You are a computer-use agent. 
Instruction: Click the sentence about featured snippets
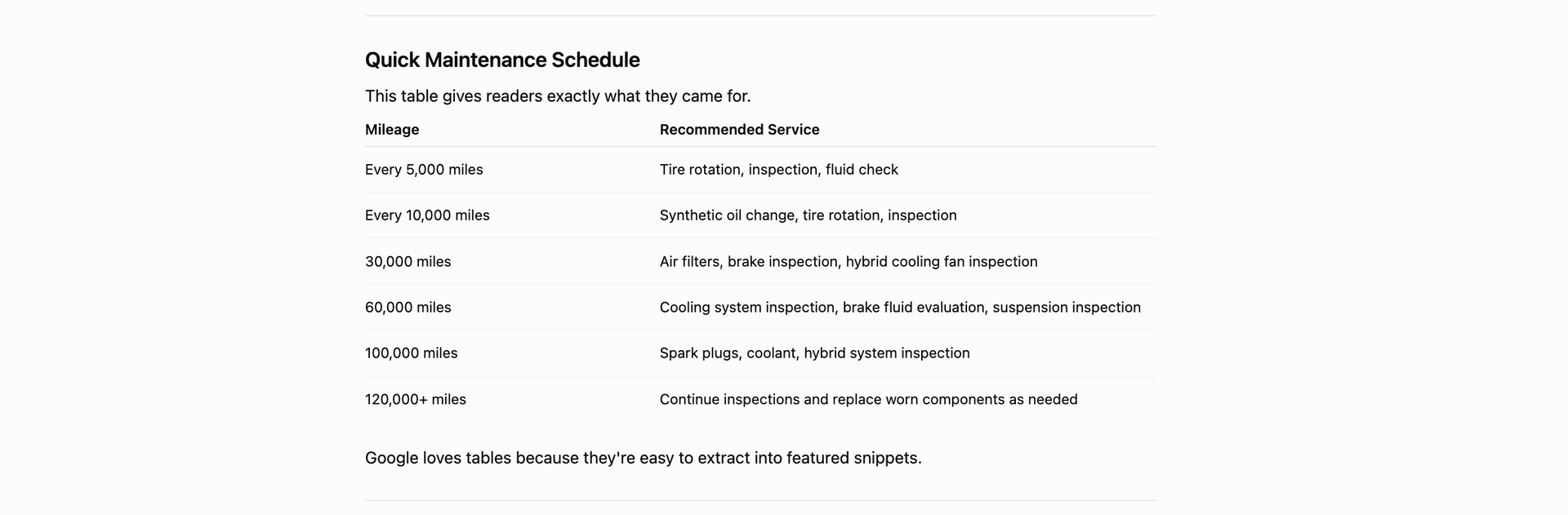pos(643,458)
